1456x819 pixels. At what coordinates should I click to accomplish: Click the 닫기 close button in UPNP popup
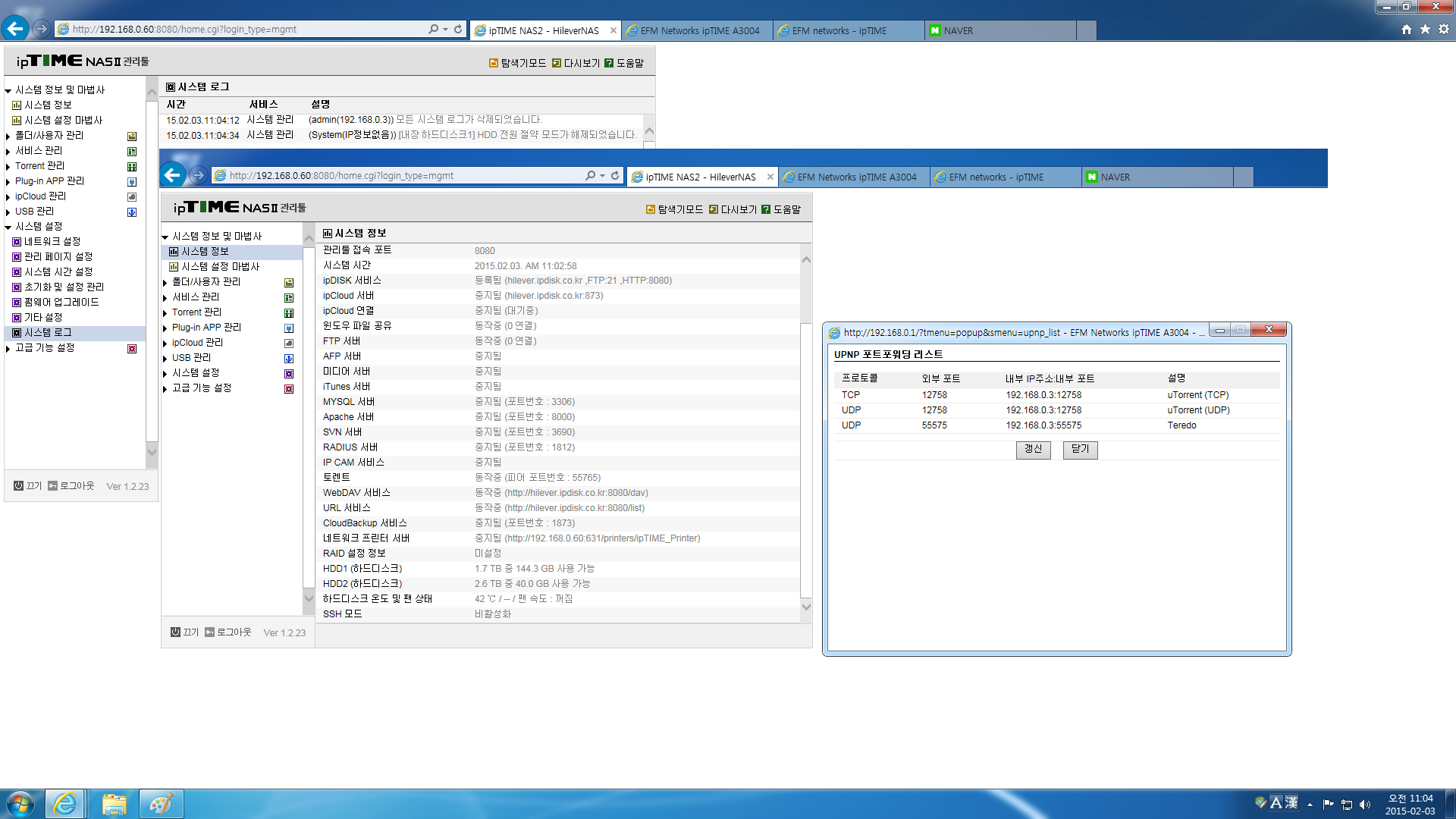tap(1080, 449)
